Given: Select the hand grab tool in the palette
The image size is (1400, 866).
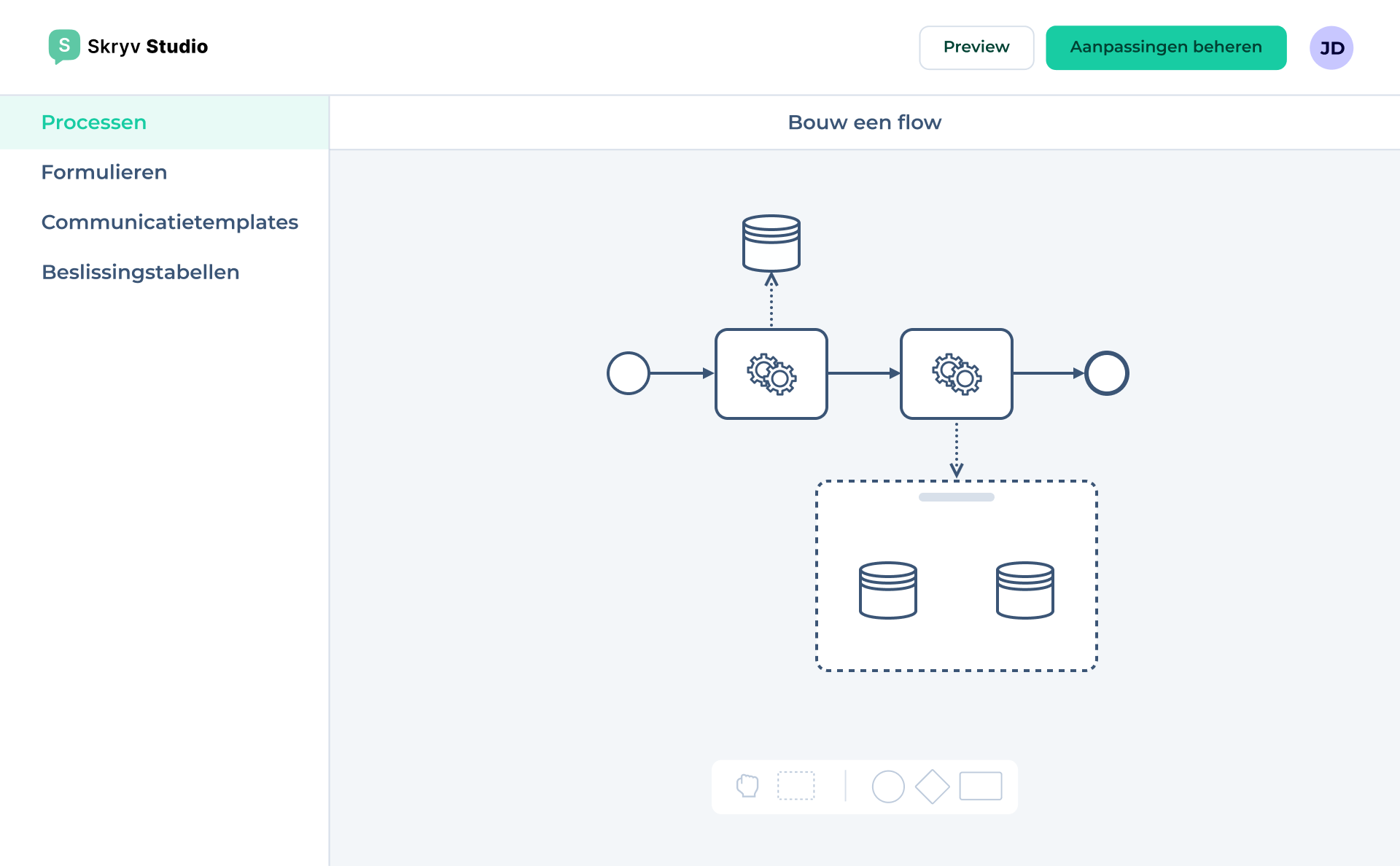Looking at the screenshot, I should tap(748, 787).
